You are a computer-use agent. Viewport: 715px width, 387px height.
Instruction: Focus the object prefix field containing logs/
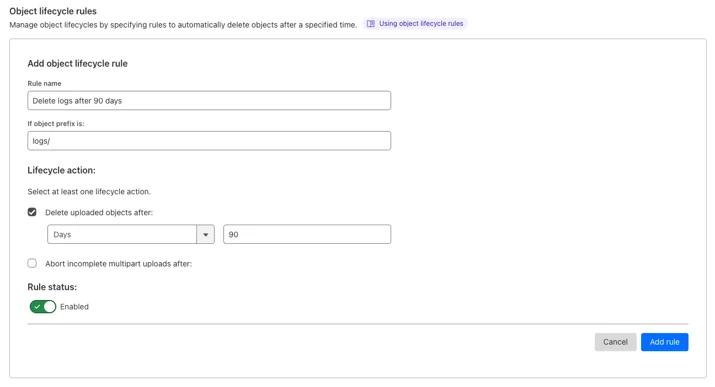209,141
